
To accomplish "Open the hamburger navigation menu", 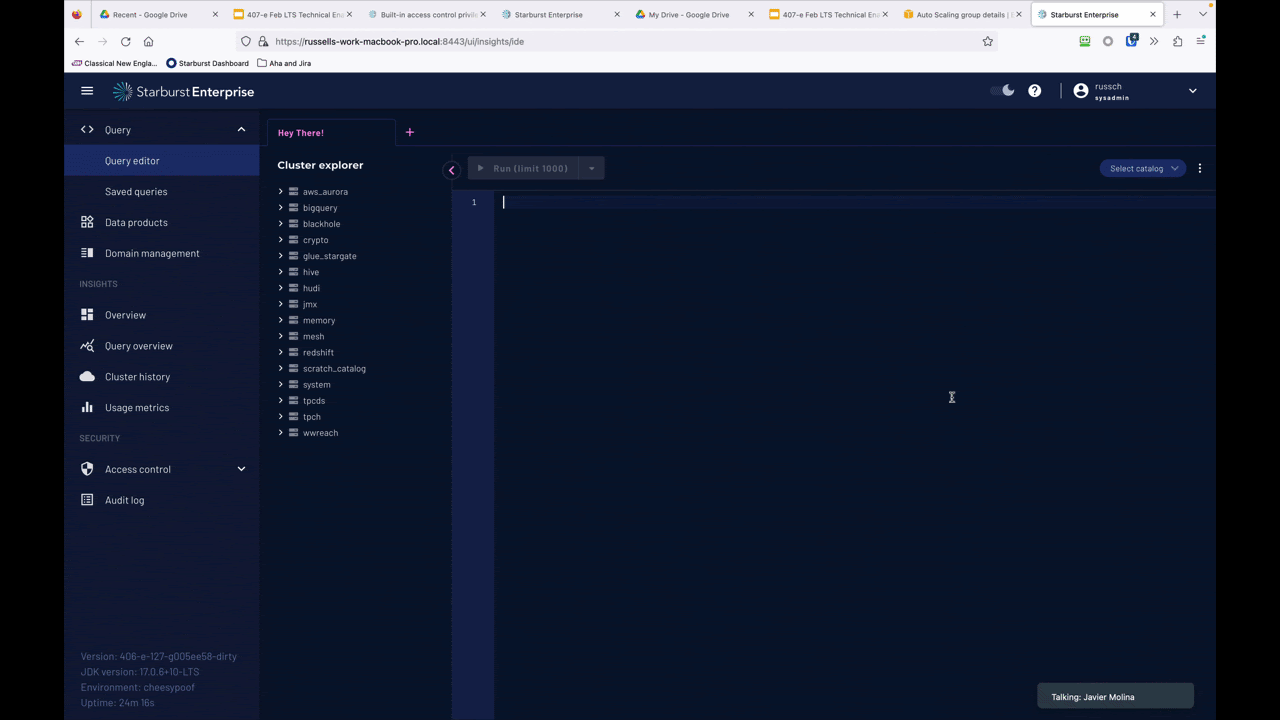I will coord(87,91).
